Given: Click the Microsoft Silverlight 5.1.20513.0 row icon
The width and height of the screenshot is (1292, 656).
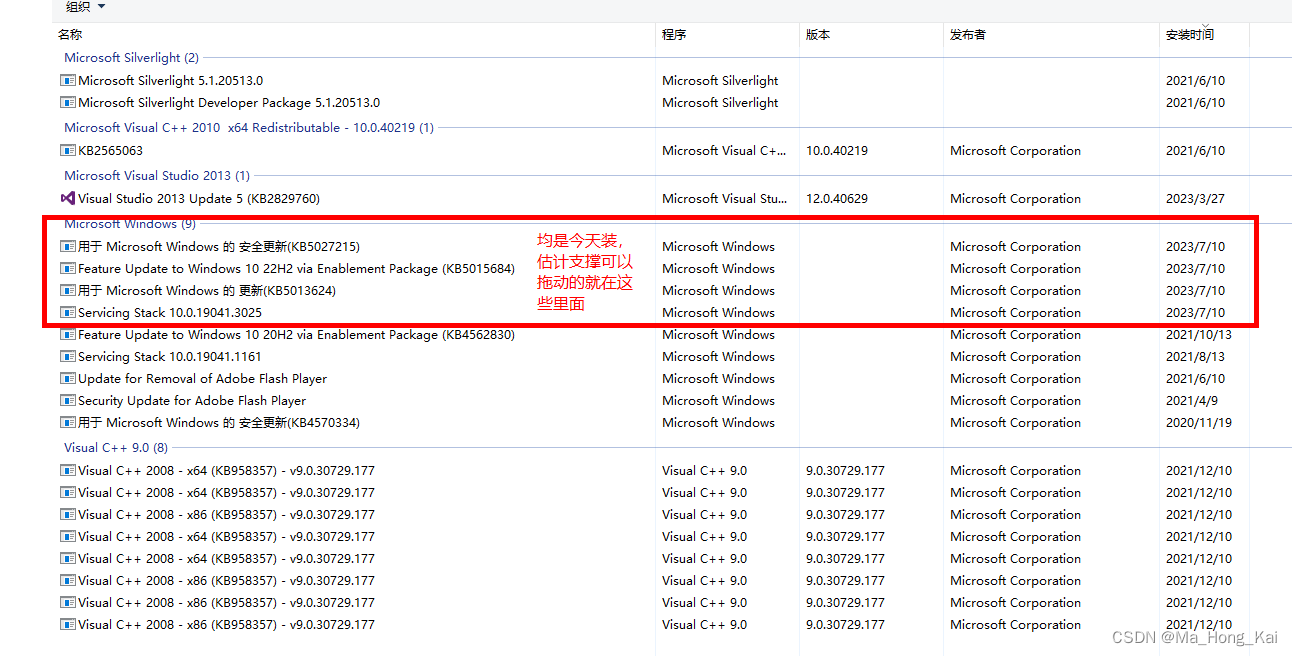Looking at the screenshot, I should tap(68, 81).
